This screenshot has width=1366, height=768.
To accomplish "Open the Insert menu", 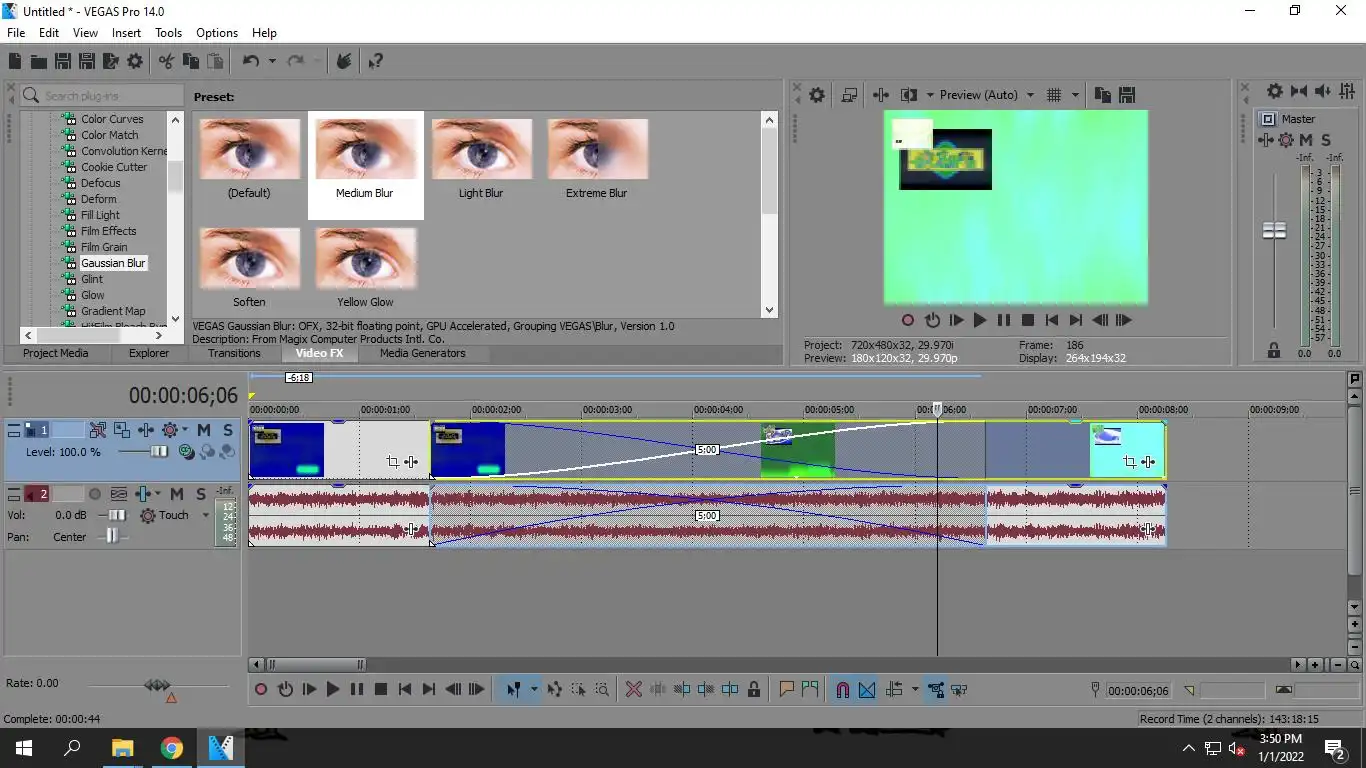I will coord(126,33).
